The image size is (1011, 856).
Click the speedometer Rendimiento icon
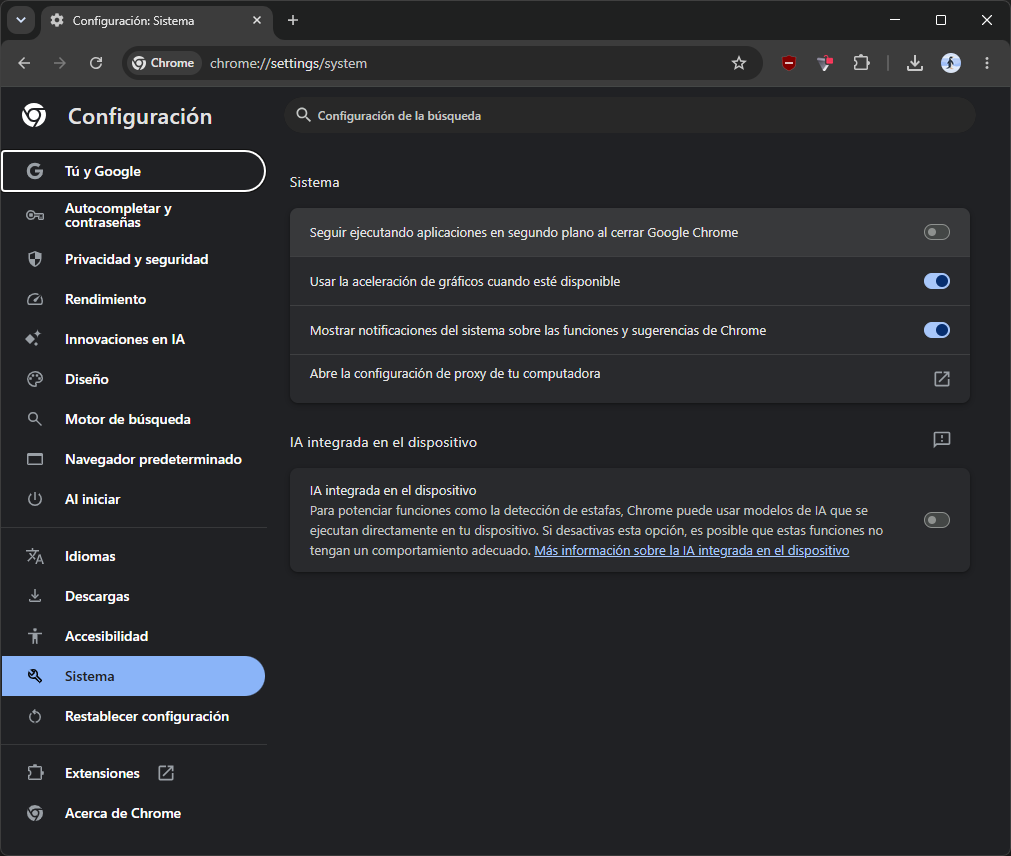point(35,299)
